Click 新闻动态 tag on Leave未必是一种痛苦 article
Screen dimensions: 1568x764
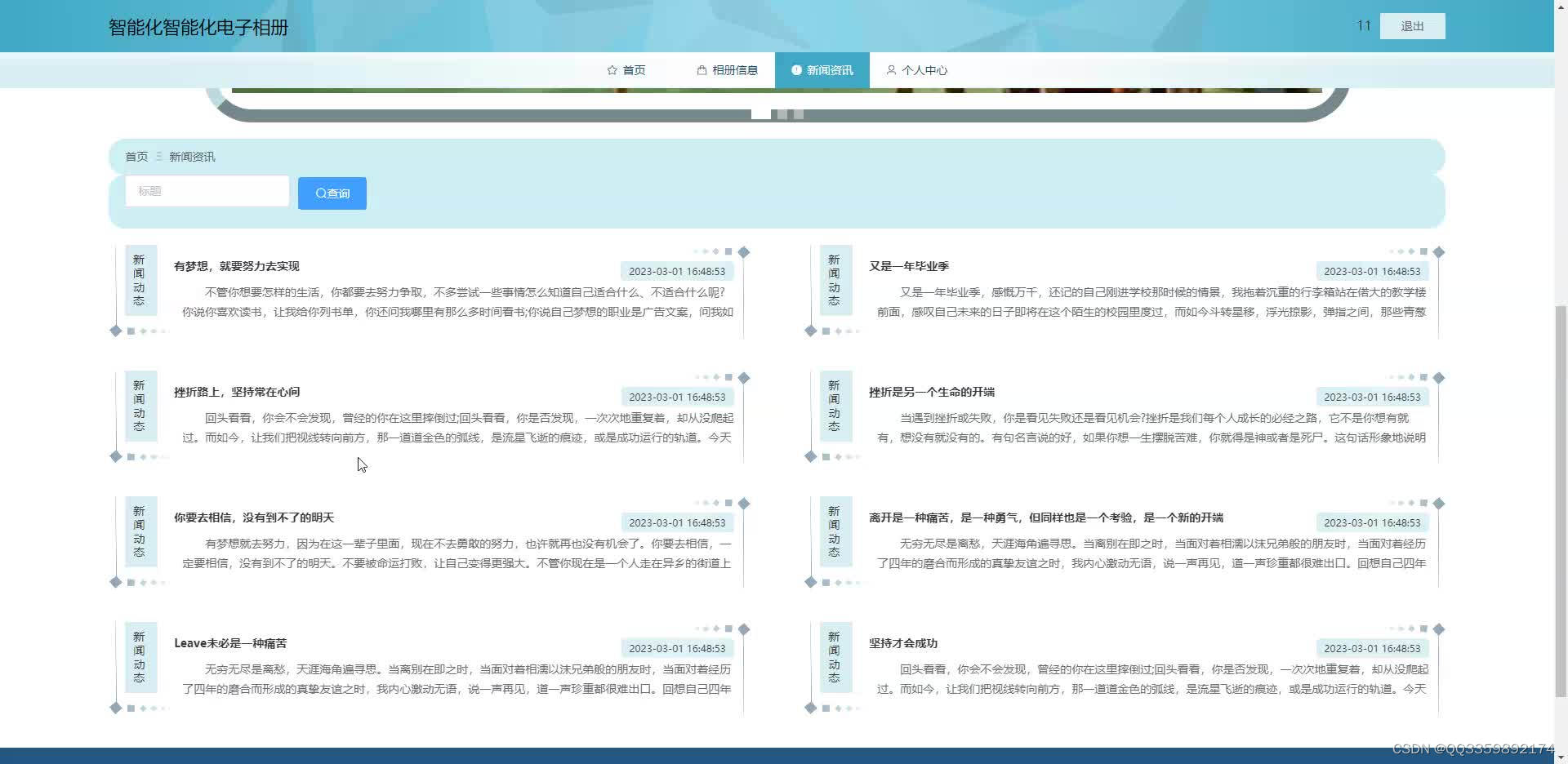(140, 657)
